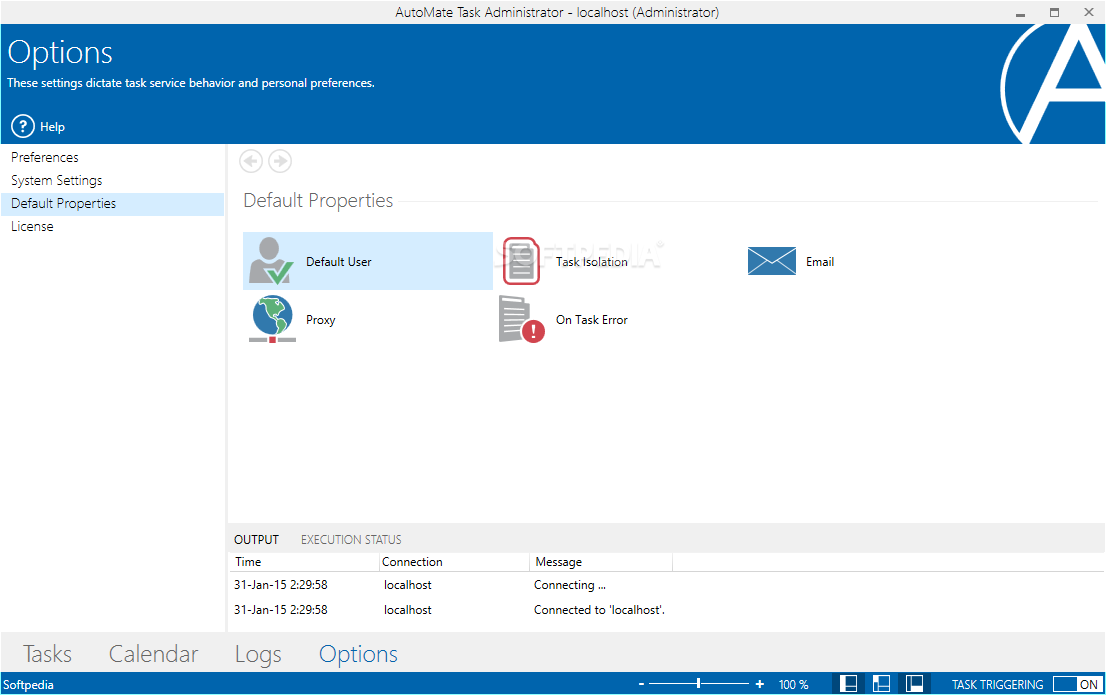This screenshot has height=695, width=1106.
Task: Open the Email envelope icon
Action: [x=772, y=261]
